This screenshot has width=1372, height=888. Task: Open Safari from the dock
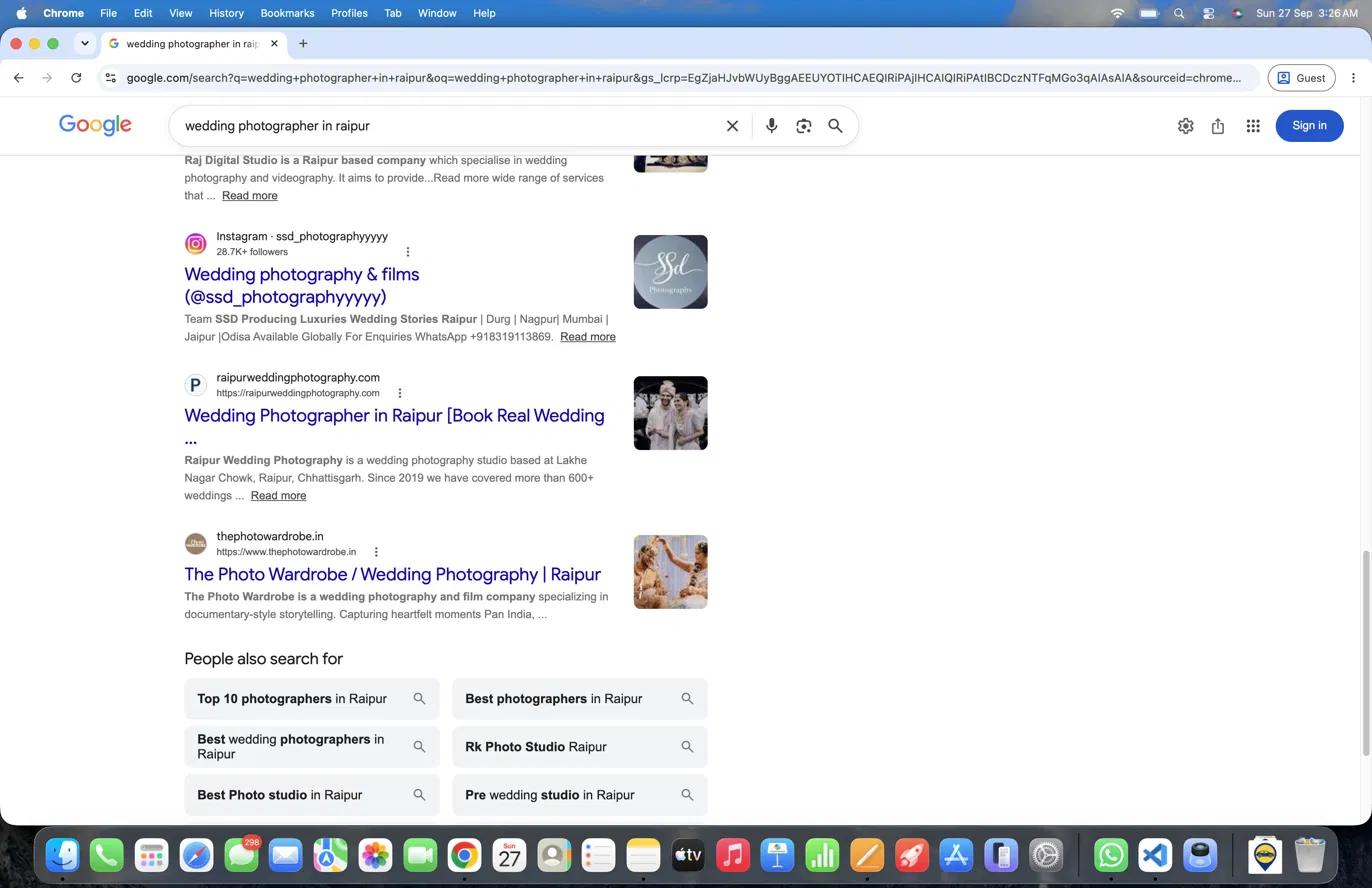pyautogui.click(x=196, y=855)
